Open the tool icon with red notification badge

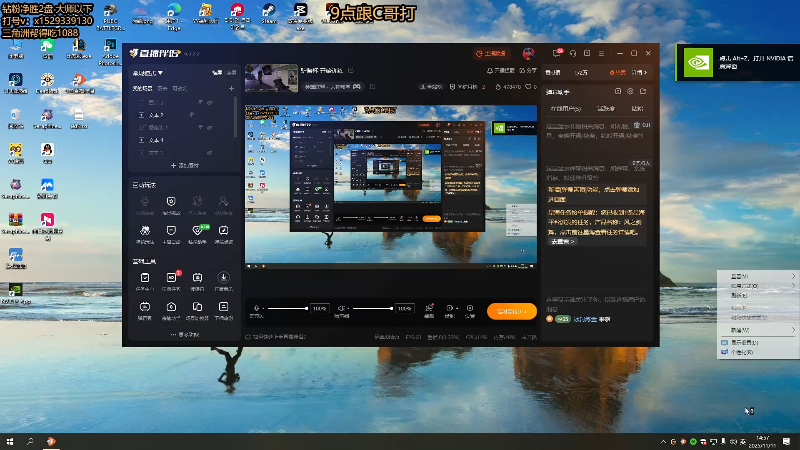171,278
